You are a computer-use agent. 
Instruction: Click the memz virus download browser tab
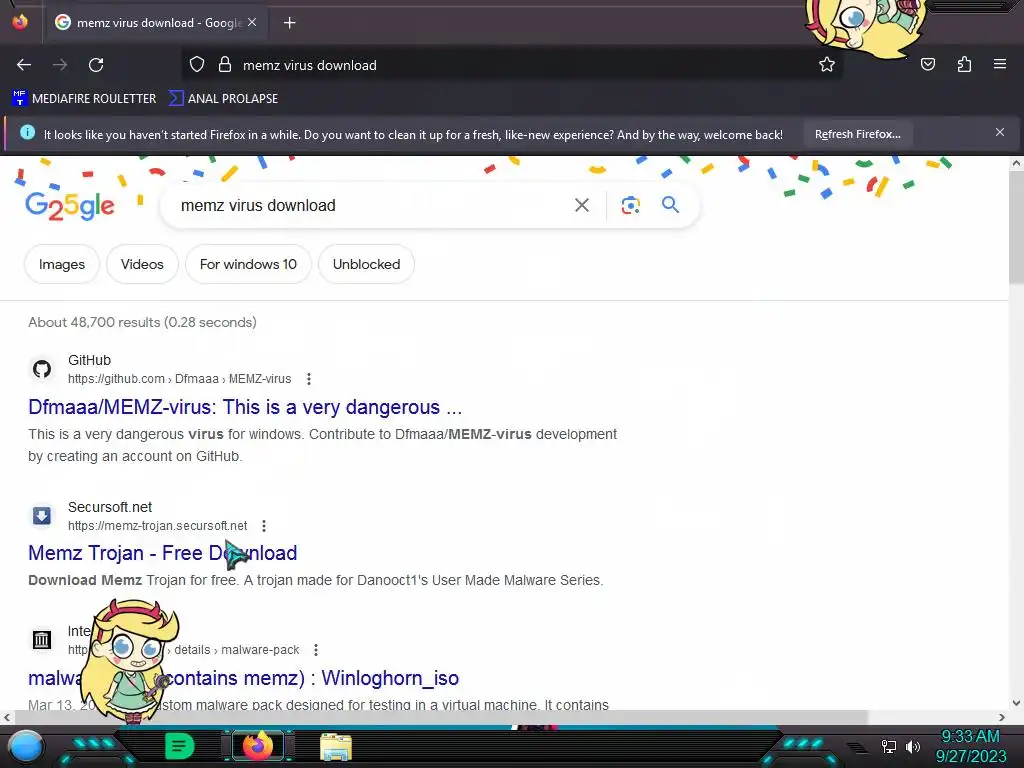coord(155,23)
